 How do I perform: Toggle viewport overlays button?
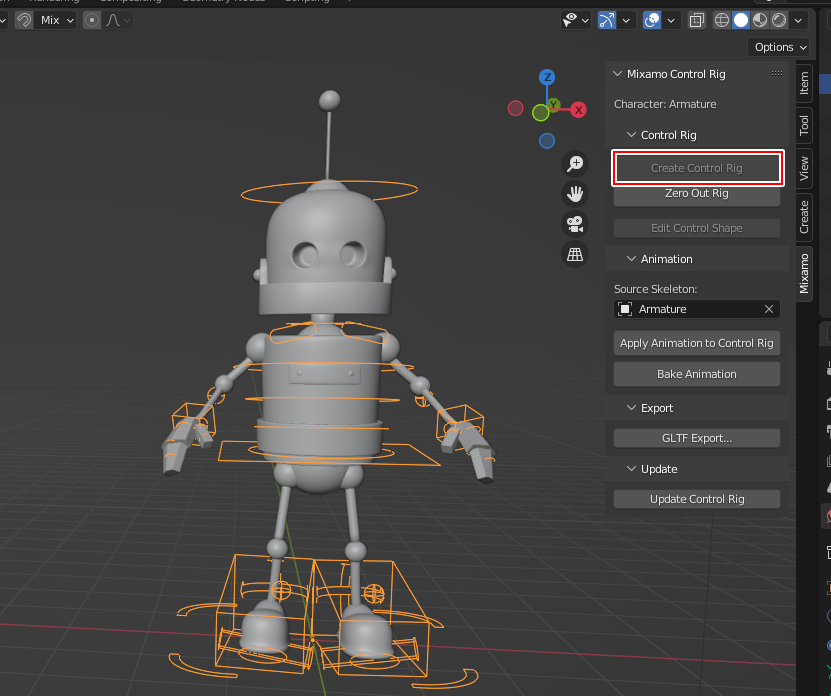652,20
